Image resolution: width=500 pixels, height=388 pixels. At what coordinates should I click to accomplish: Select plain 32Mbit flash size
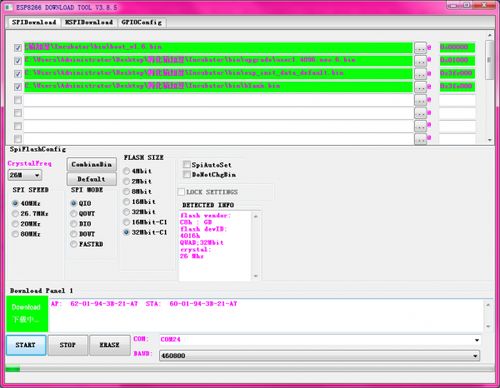126,212
